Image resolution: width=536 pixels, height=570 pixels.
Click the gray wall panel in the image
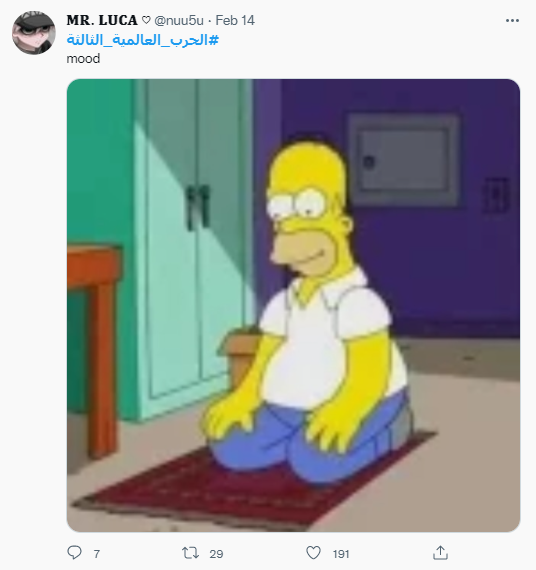404,160
